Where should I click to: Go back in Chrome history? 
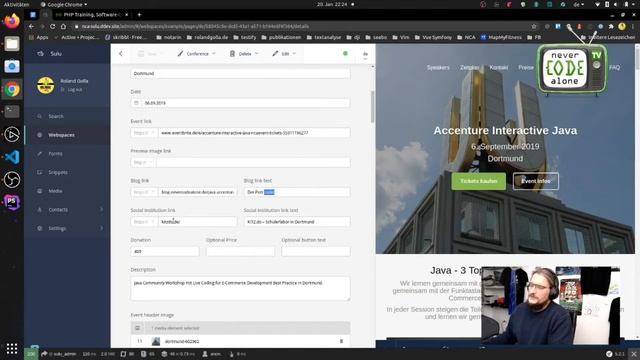(x=31, y=26)
